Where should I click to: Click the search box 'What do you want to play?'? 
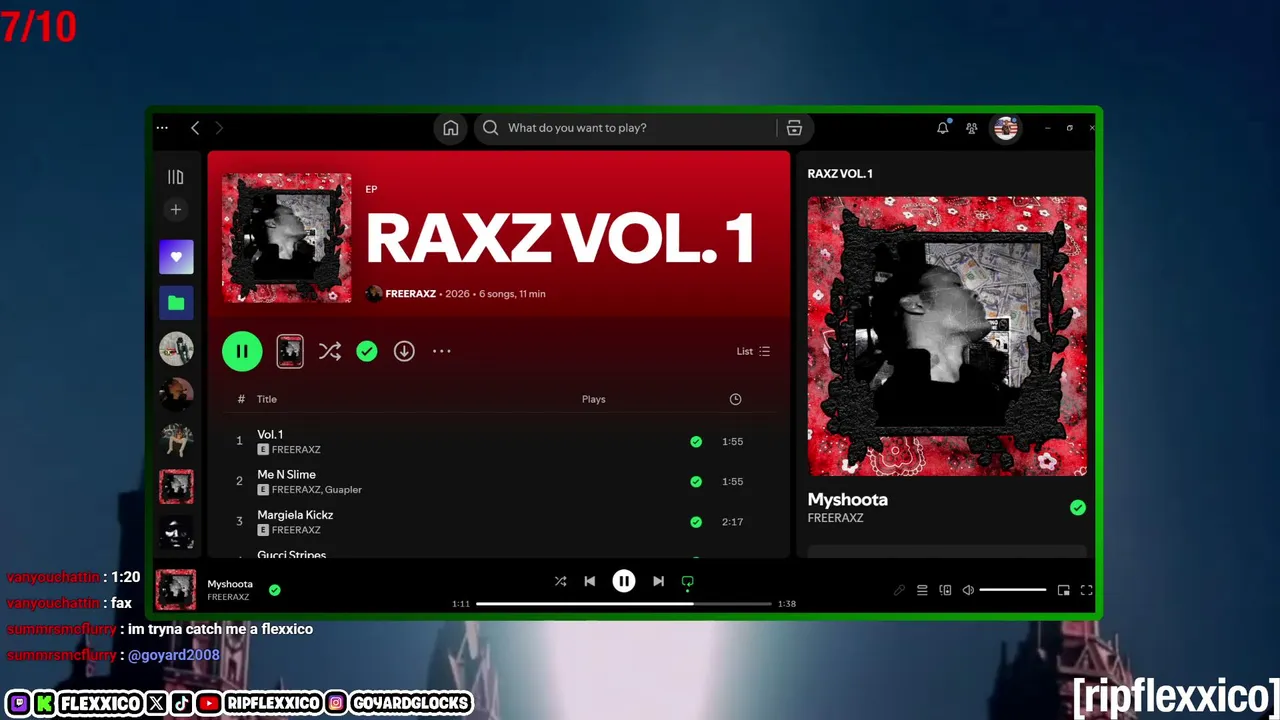point(626,128)
